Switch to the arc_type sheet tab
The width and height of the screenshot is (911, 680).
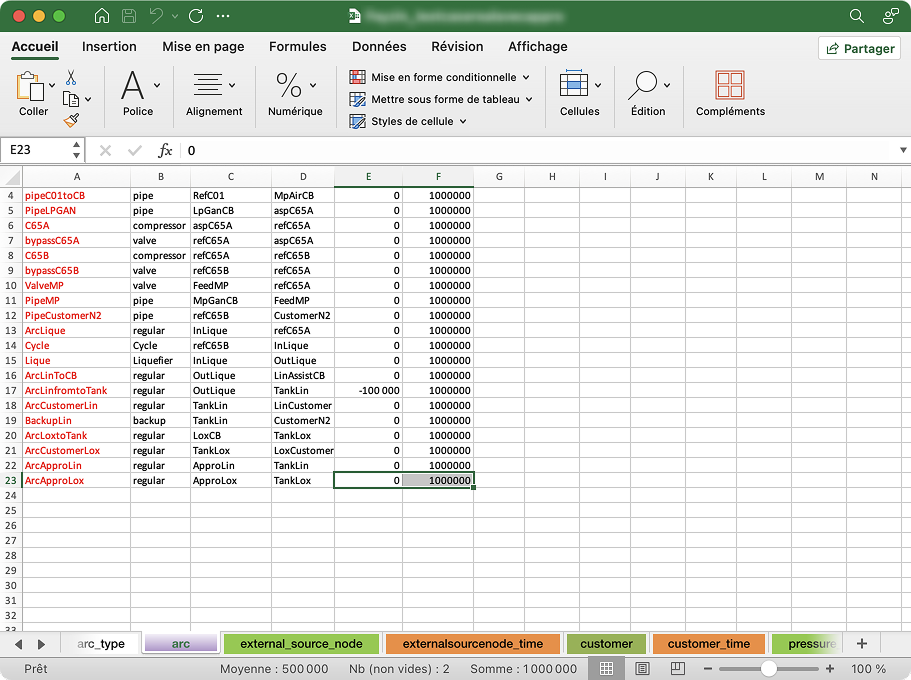[101, 644]
